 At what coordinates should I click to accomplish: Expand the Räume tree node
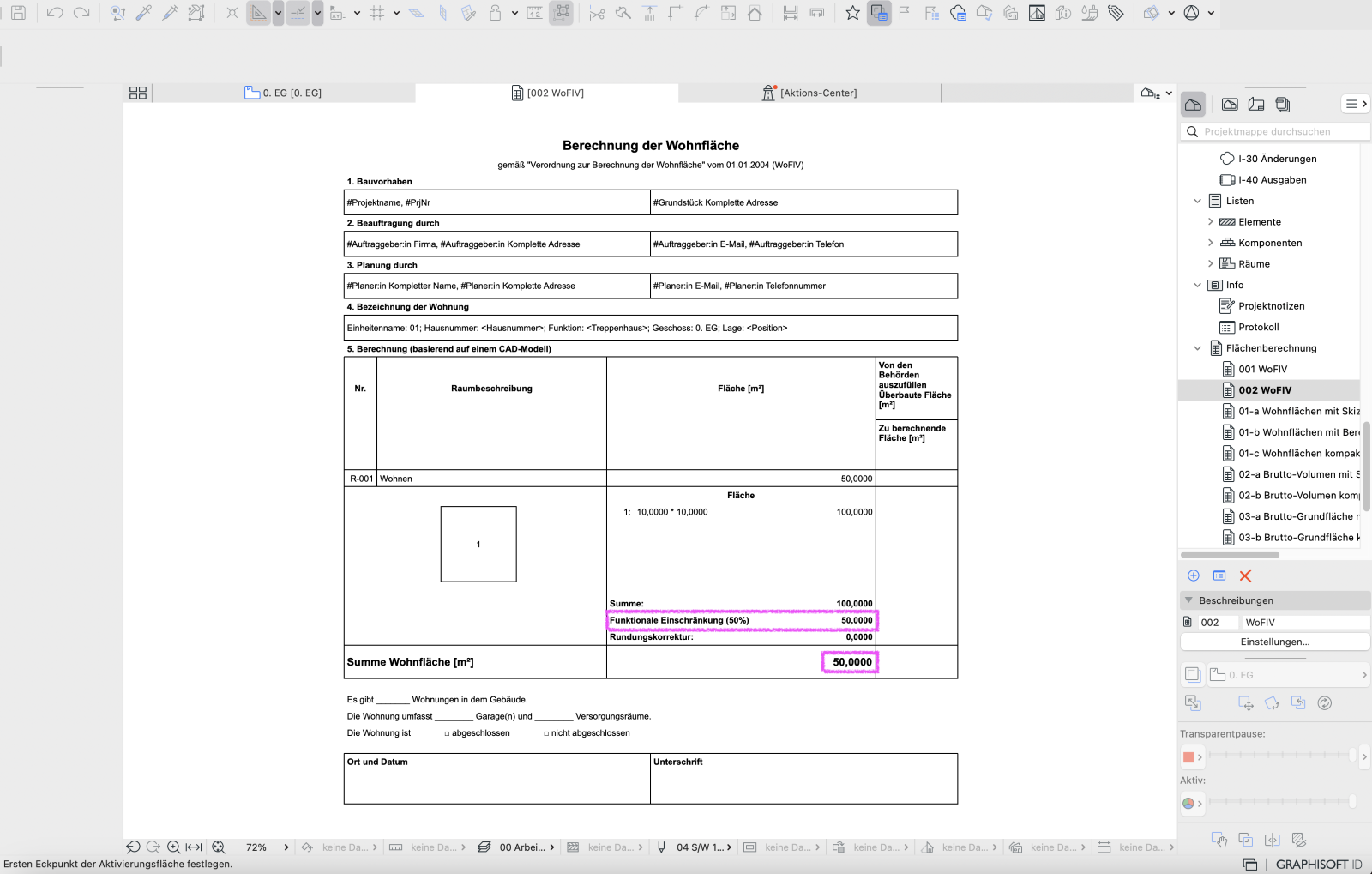point(1211,264)
